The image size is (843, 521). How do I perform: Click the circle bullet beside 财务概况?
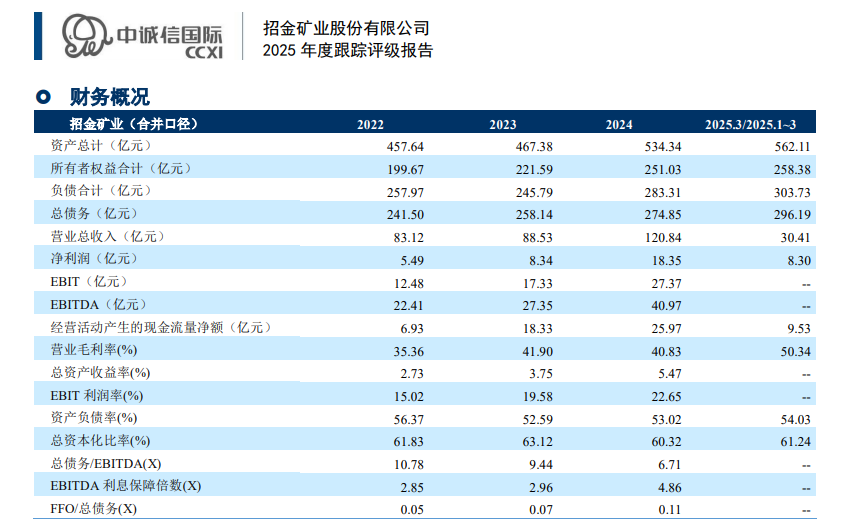click(43, 97)
